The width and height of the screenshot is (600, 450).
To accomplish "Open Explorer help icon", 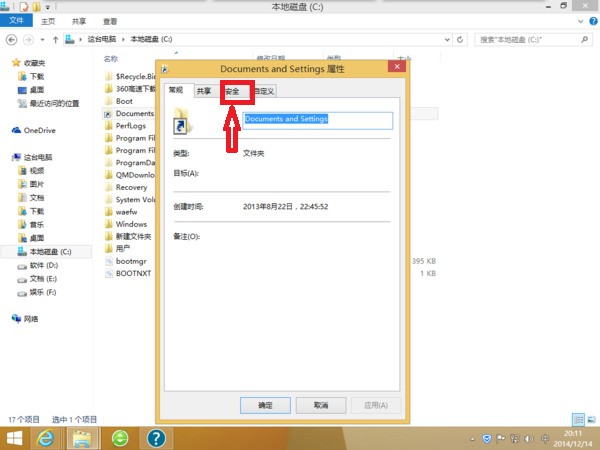I will pos(593,21).
